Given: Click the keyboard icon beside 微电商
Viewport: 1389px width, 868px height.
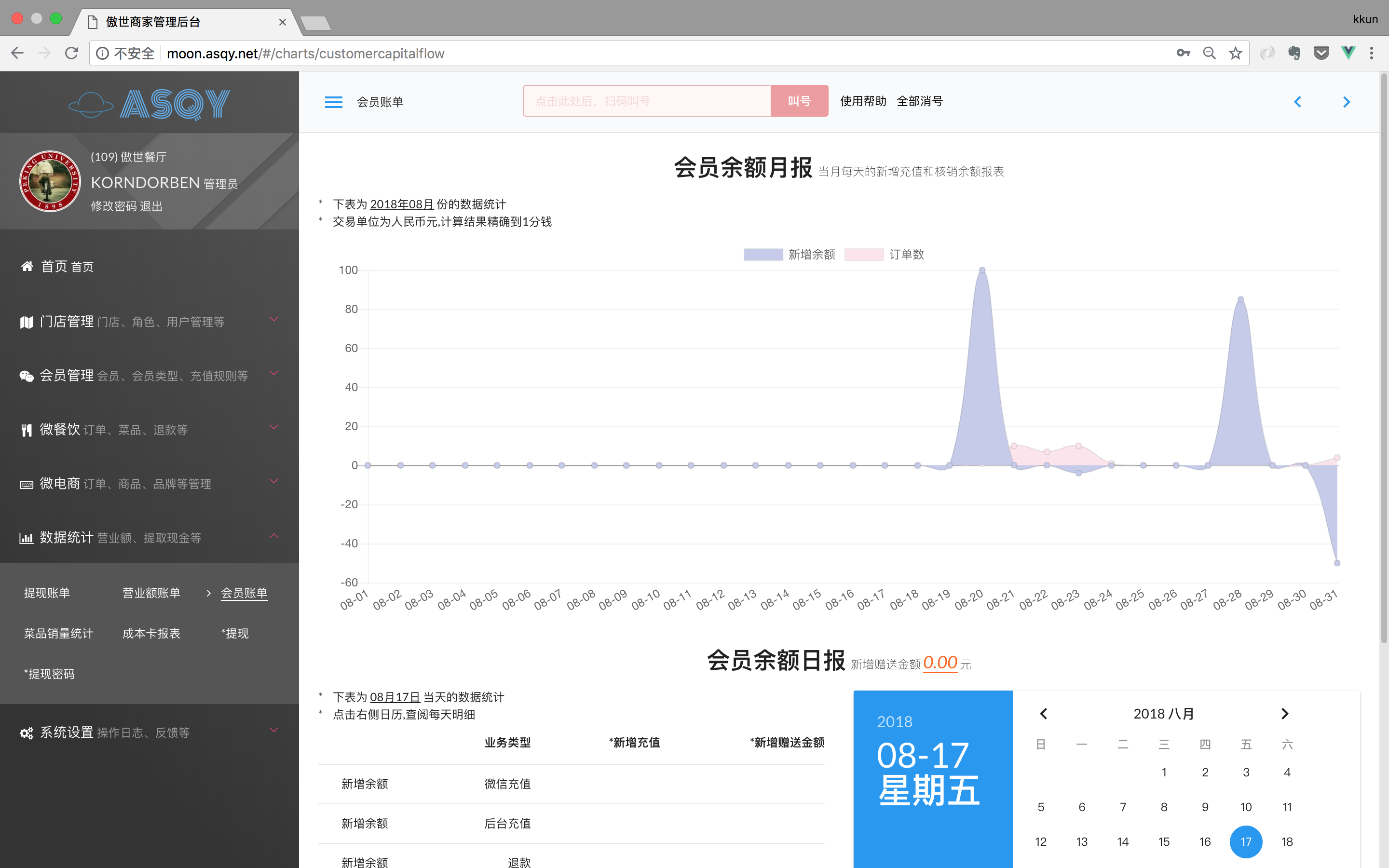Looking at the screenshot, I should coord(27,485).
